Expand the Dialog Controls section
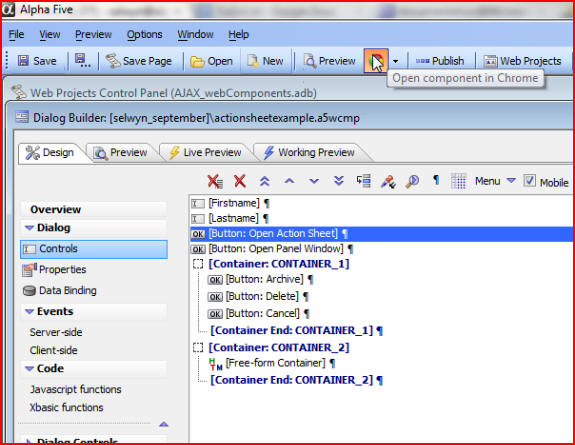This screenshot has height=445, width=575. pyautogui.click(x=29, y=440)
